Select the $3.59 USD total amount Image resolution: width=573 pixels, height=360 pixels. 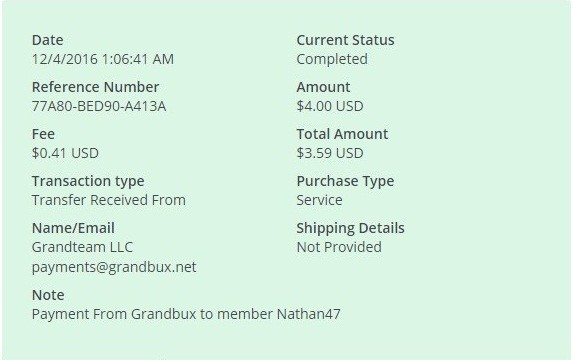[330, 153]
